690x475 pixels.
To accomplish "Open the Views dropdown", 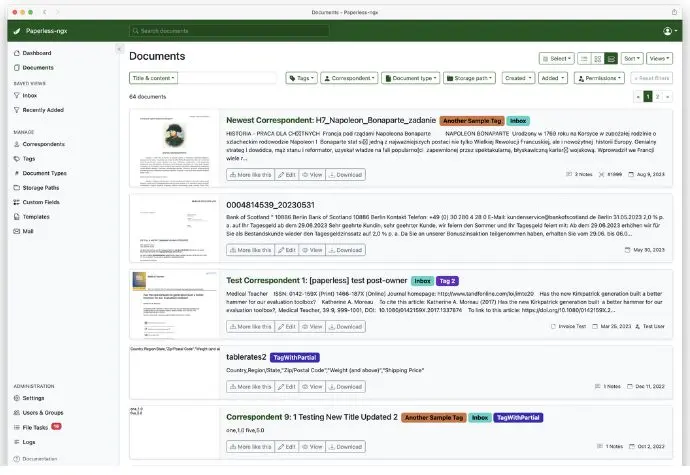I will tap(659, 59).
